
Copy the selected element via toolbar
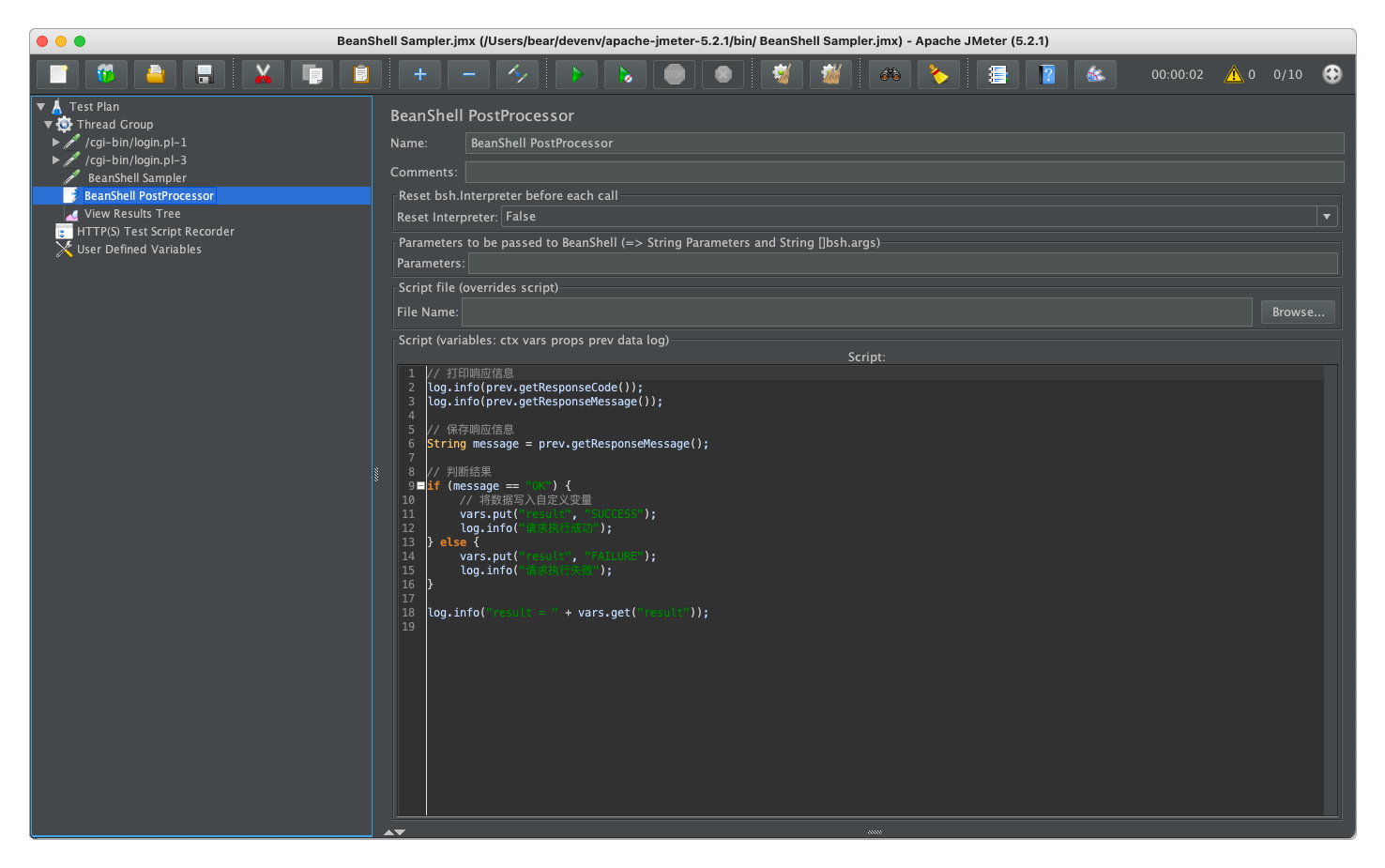click(312, 74)
